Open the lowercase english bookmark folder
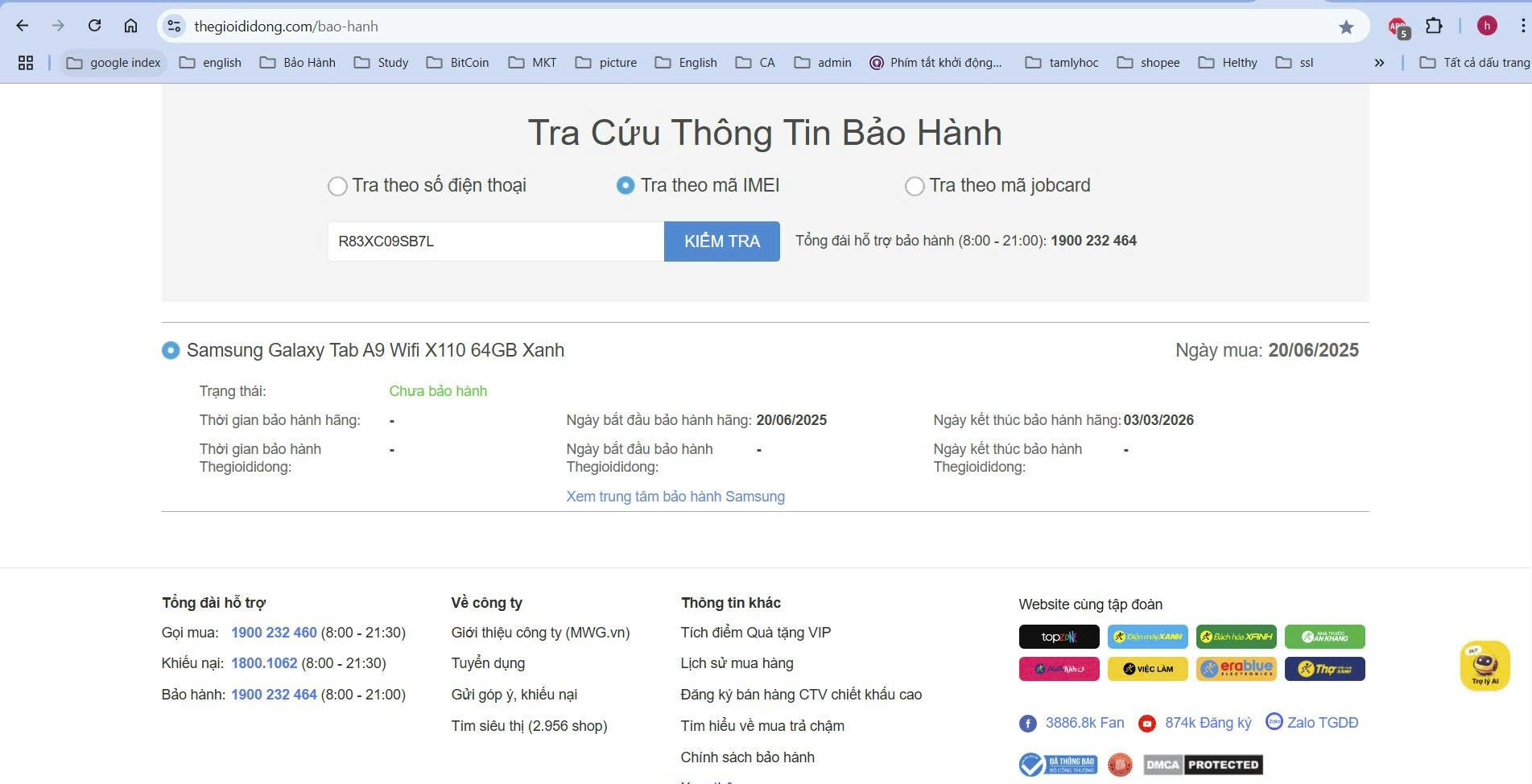This screenshot has width=1532, height=784. [x=210, y=63]
